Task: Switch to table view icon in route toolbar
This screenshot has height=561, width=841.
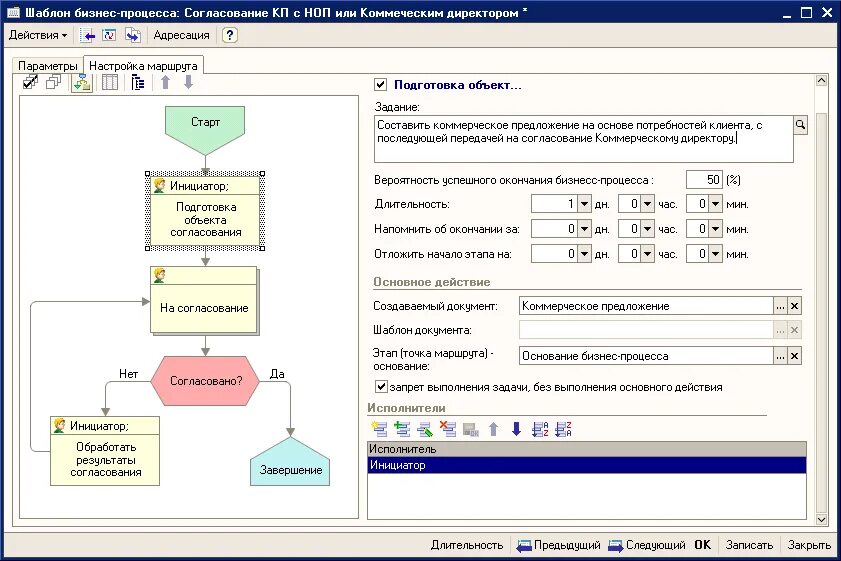Action: (x=110, y=82)
